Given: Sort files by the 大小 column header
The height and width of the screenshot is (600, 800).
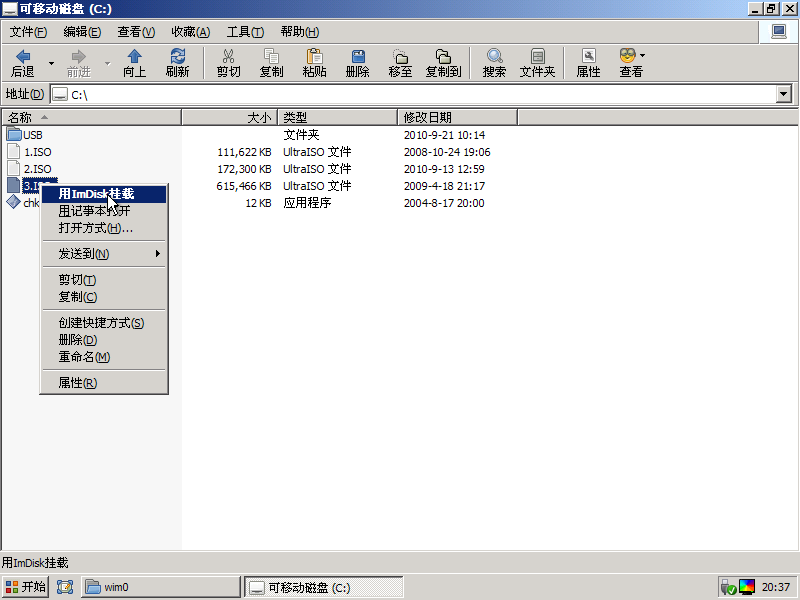Looking at the screenshot, I should coord(230,118).
